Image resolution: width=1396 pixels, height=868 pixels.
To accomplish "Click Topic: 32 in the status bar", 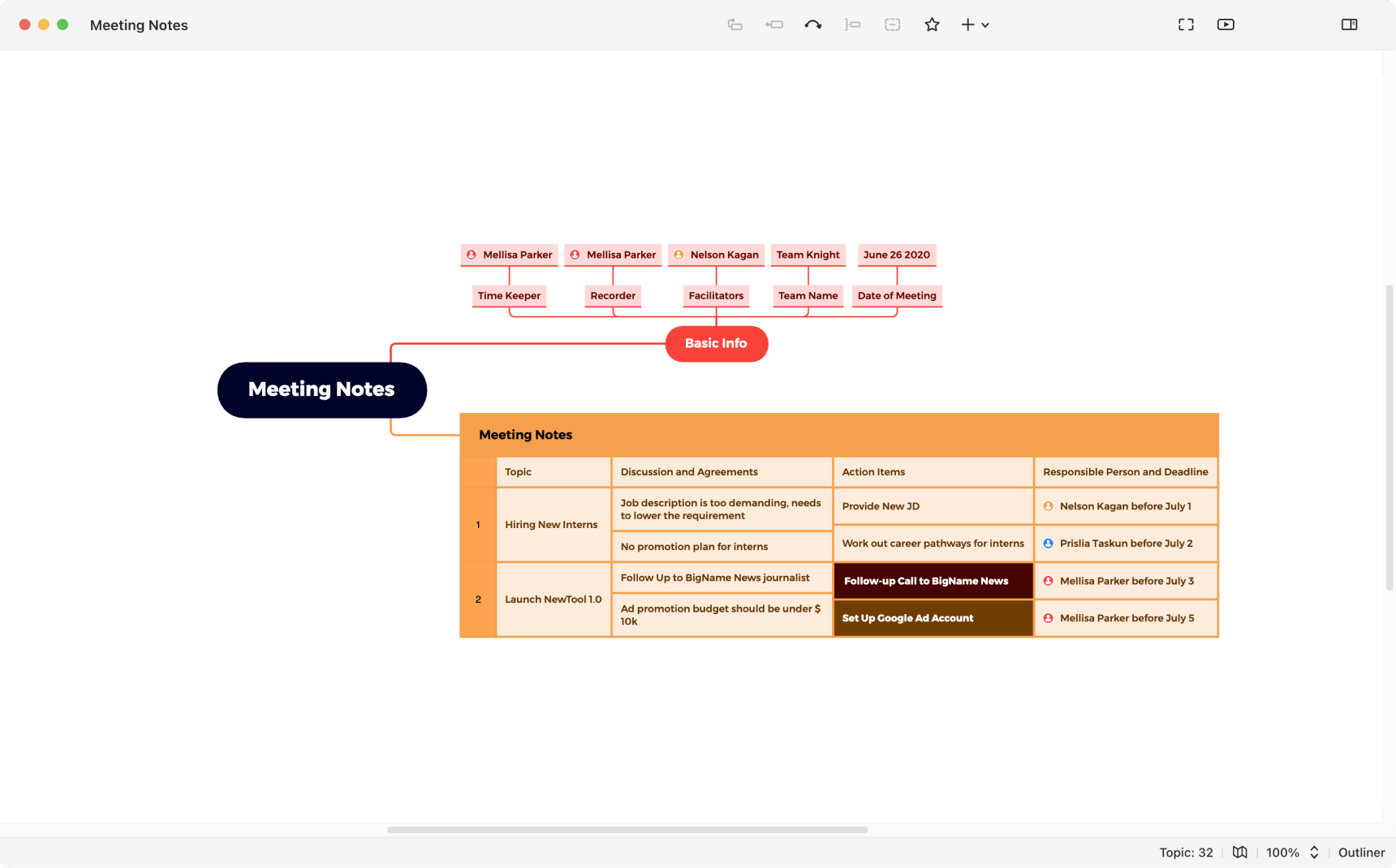I will pos(1186,853).
